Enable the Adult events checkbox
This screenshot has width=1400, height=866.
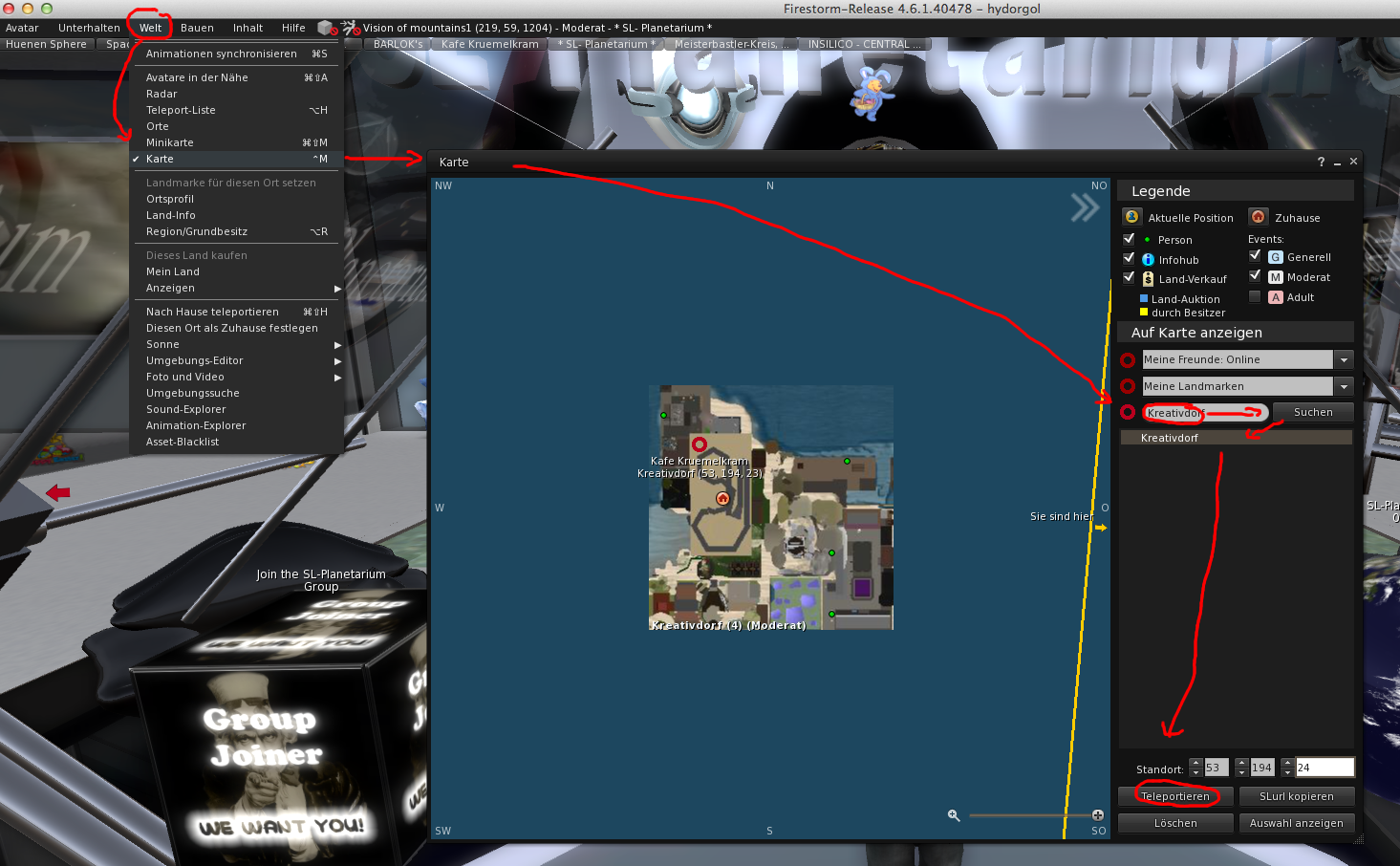[x=1255, y=297]
